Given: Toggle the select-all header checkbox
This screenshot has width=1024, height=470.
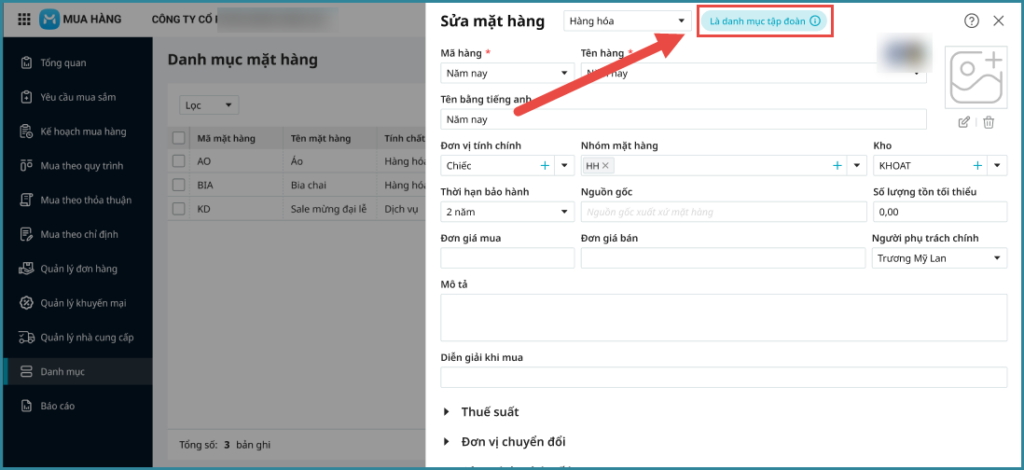Looking at the screenshot, I should click(x=178, y=138).
